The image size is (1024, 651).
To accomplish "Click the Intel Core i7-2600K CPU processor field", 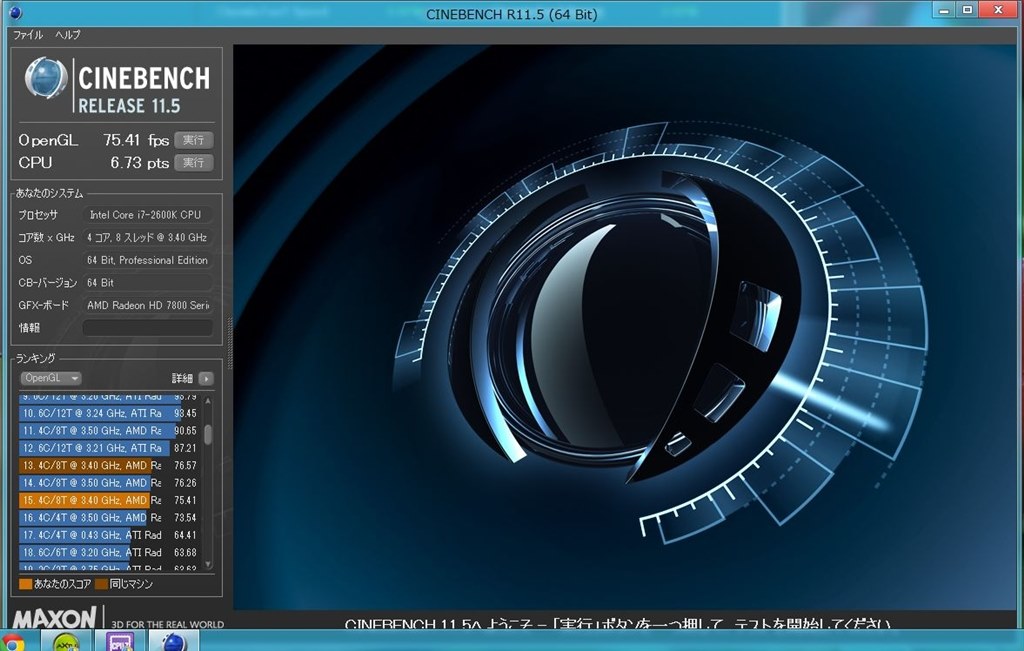I will (x=148, y=215).
